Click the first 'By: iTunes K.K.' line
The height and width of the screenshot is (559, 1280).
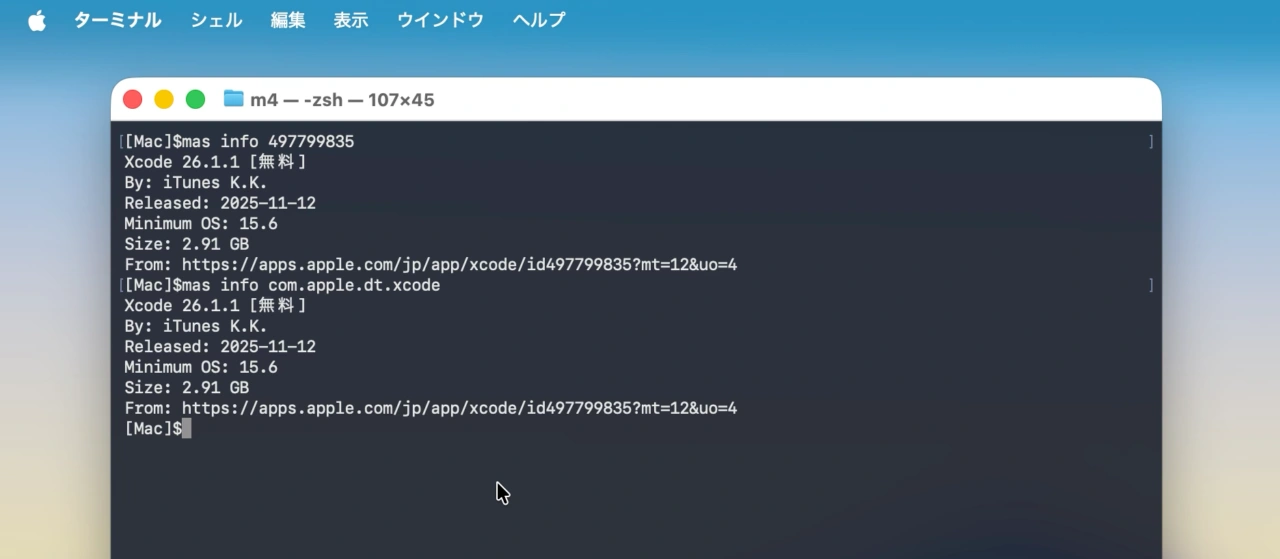coord(196,183)
